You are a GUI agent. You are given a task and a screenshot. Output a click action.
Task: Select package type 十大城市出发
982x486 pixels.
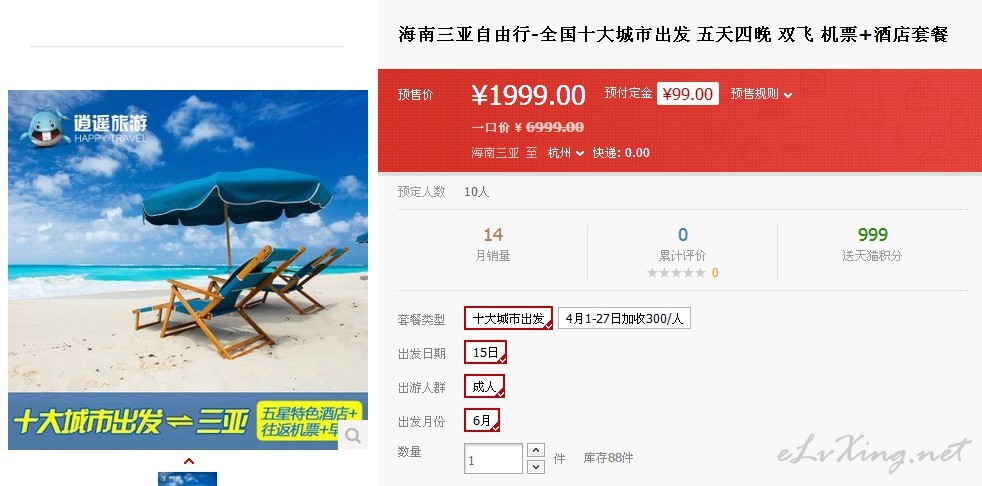pyautogui.click(x=509, y=318)
